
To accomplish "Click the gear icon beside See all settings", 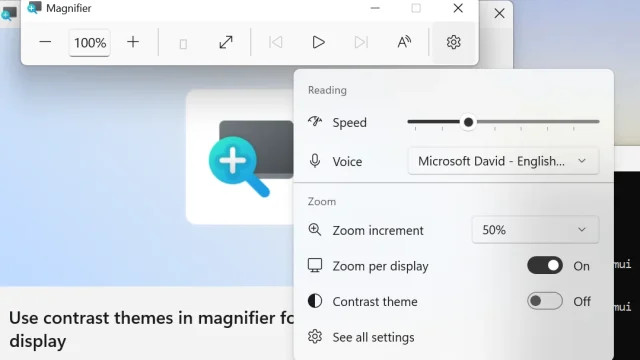I will click(315, 337).
